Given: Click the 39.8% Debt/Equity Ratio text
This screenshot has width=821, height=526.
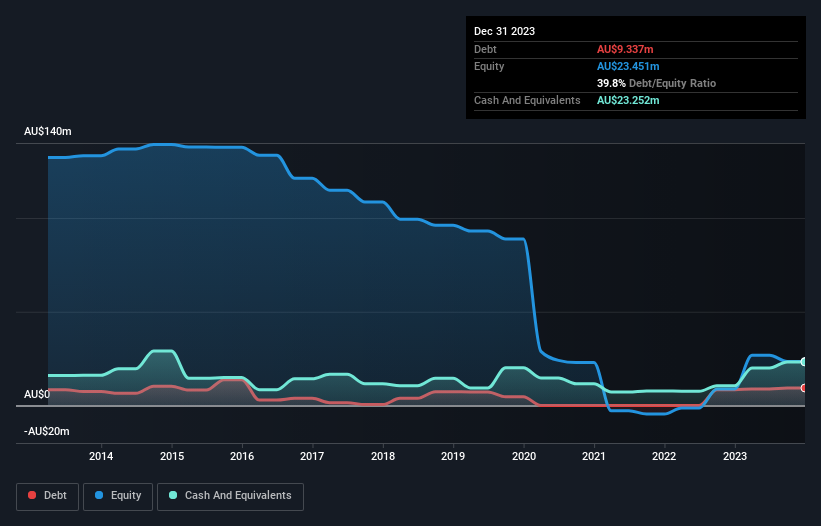Looking at the screenshot, I should coord(656,83).
